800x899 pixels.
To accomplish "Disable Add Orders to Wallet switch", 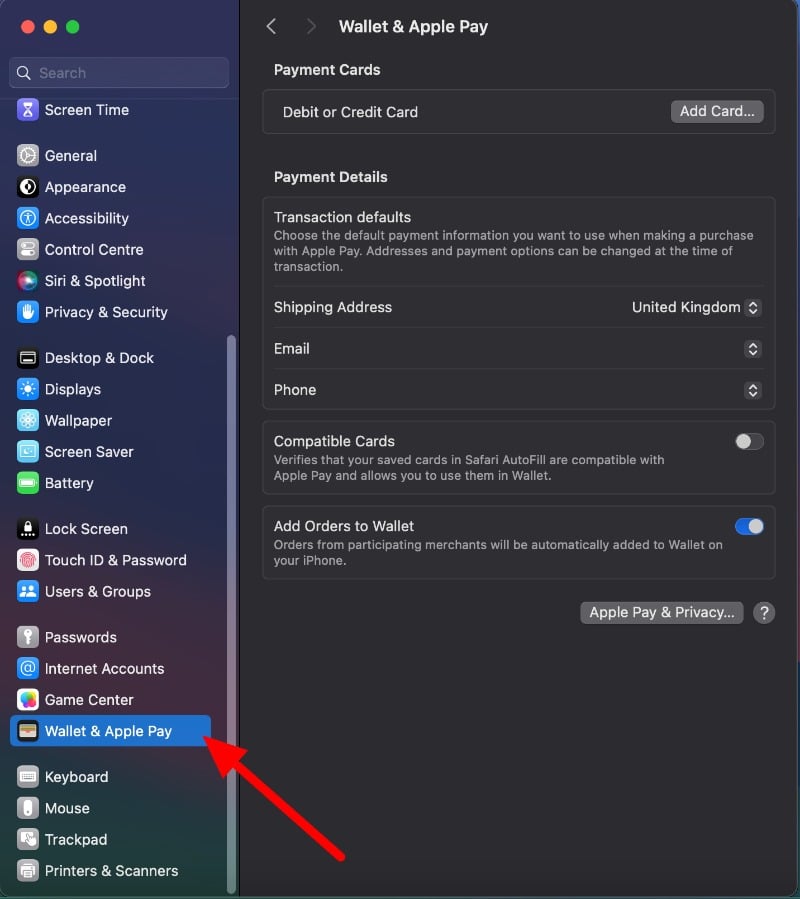I will [750, 526].
